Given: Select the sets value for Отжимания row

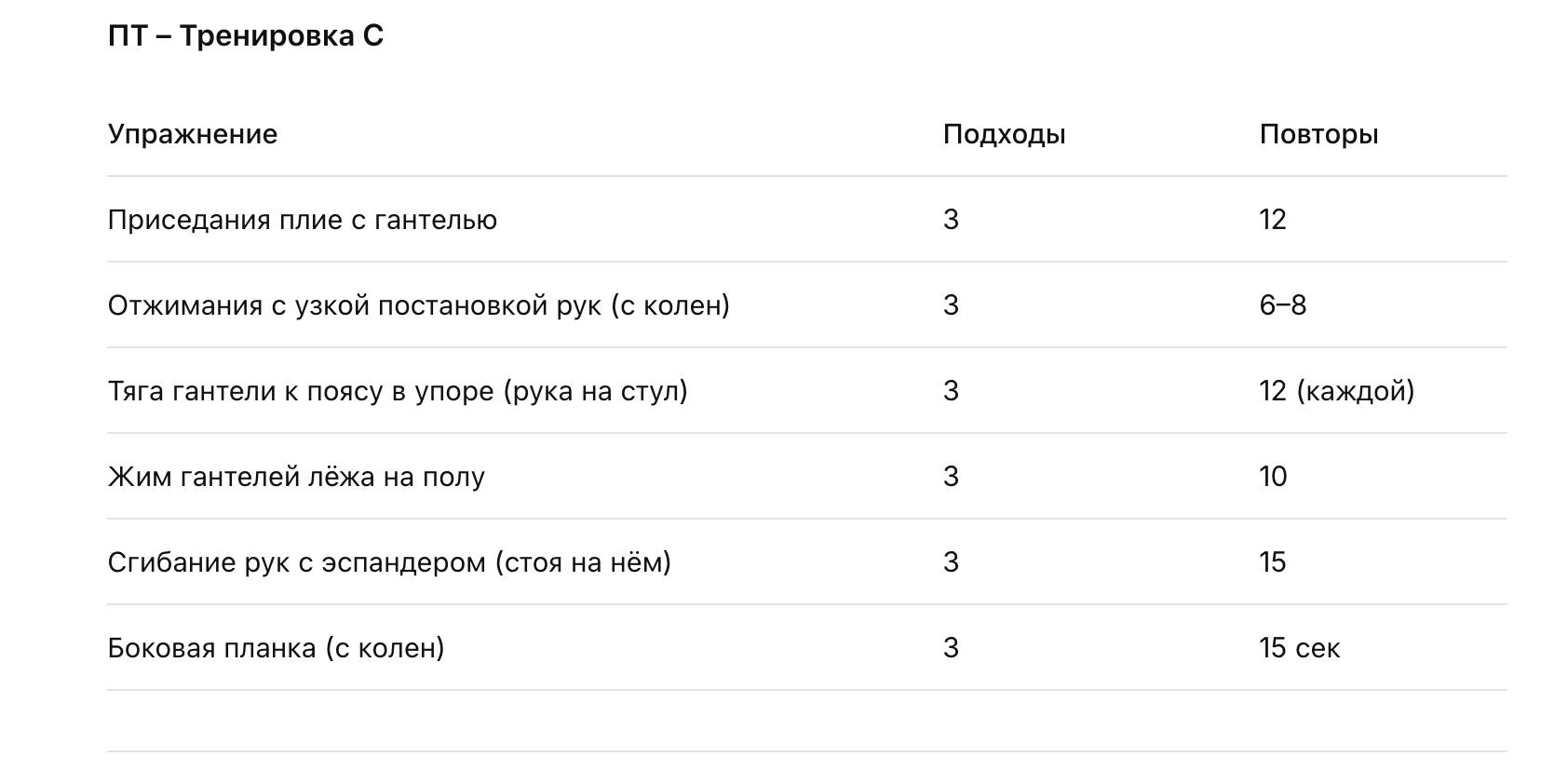Looking at the screenshot, I should coord(951,305).
